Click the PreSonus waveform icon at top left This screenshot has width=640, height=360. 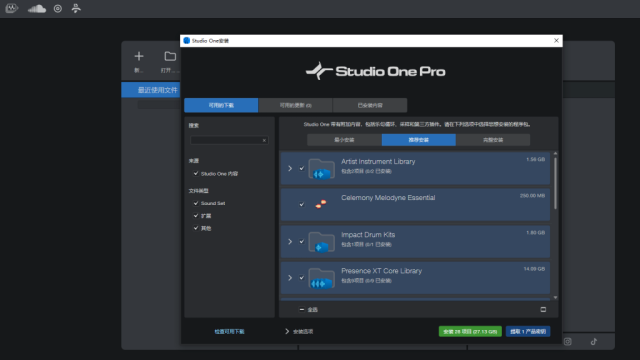[x=12, y=8]
